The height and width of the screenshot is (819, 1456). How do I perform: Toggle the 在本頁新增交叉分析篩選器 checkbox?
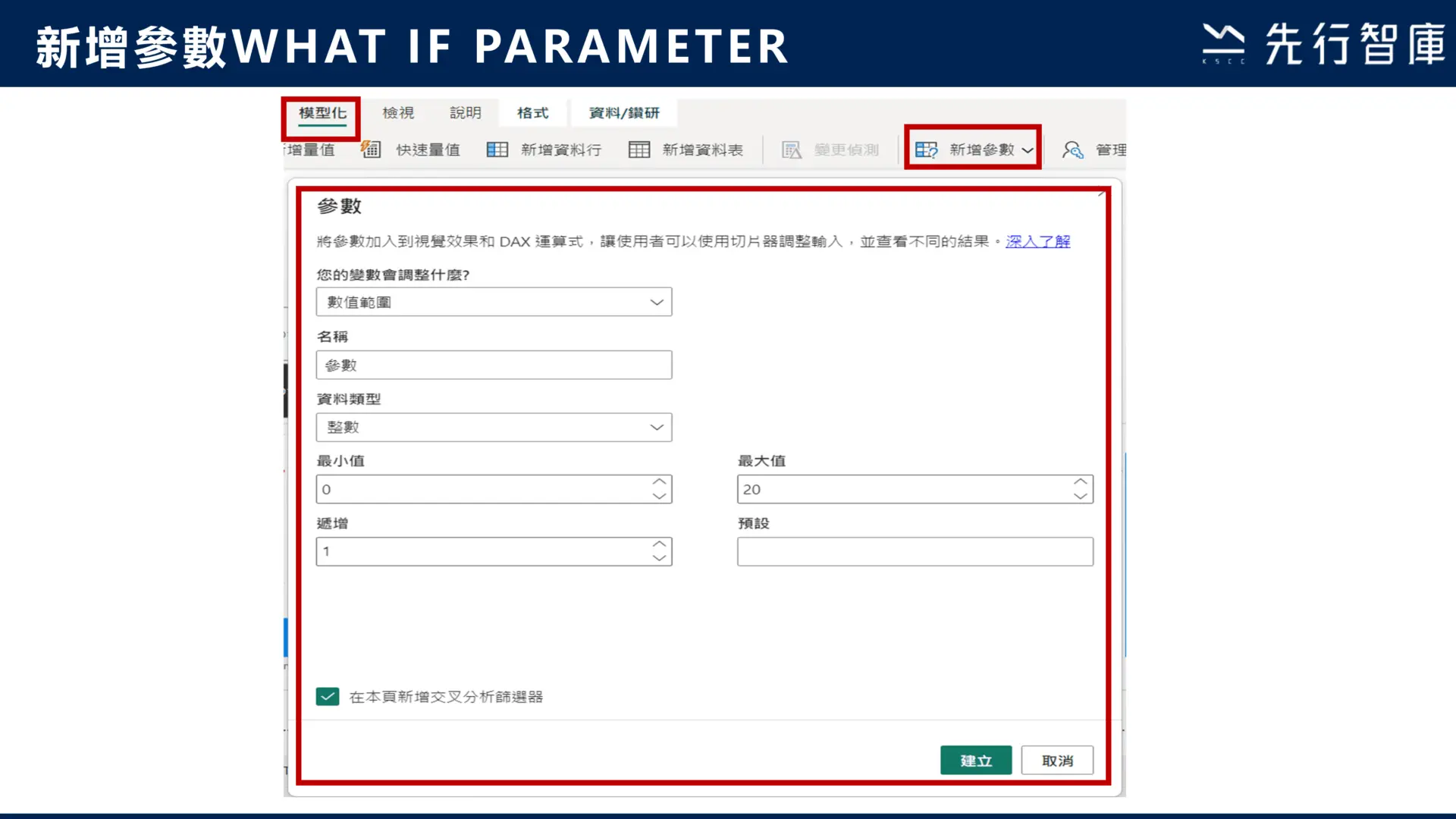coord(328,696)
